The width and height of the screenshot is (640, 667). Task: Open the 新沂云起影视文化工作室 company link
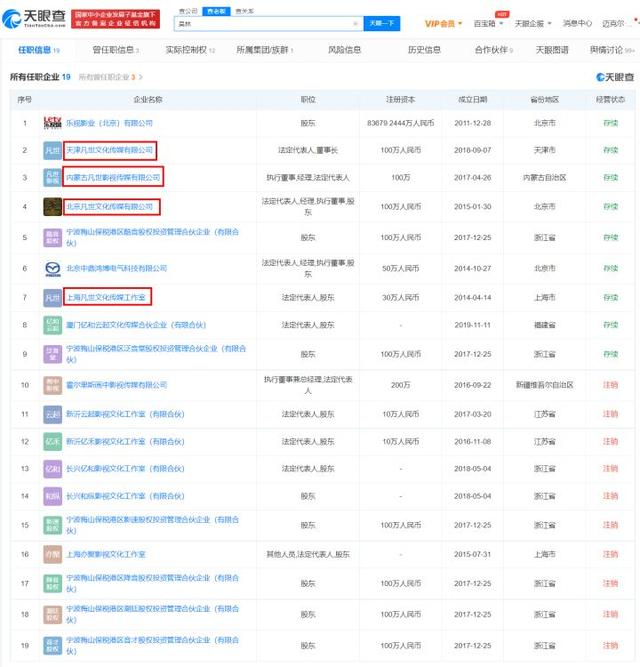click(x=125, y=414)
